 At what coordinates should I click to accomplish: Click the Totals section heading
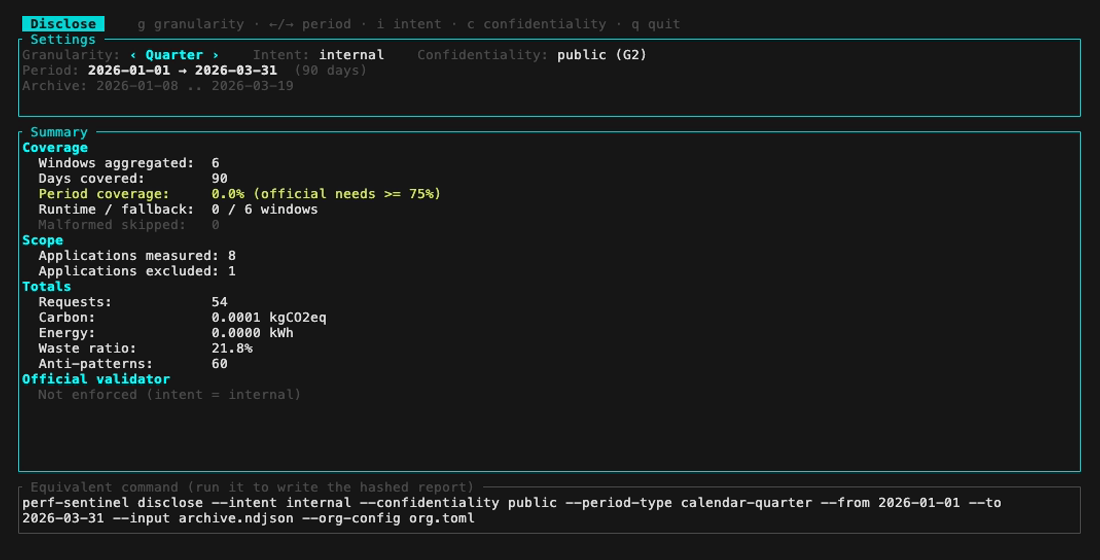(x=46, y=286)
